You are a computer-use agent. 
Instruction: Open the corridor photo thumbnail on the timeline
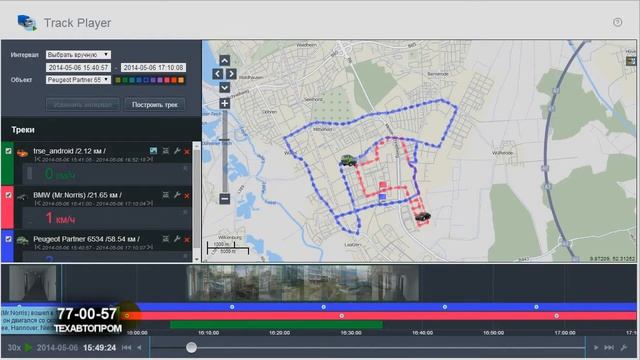33,283
